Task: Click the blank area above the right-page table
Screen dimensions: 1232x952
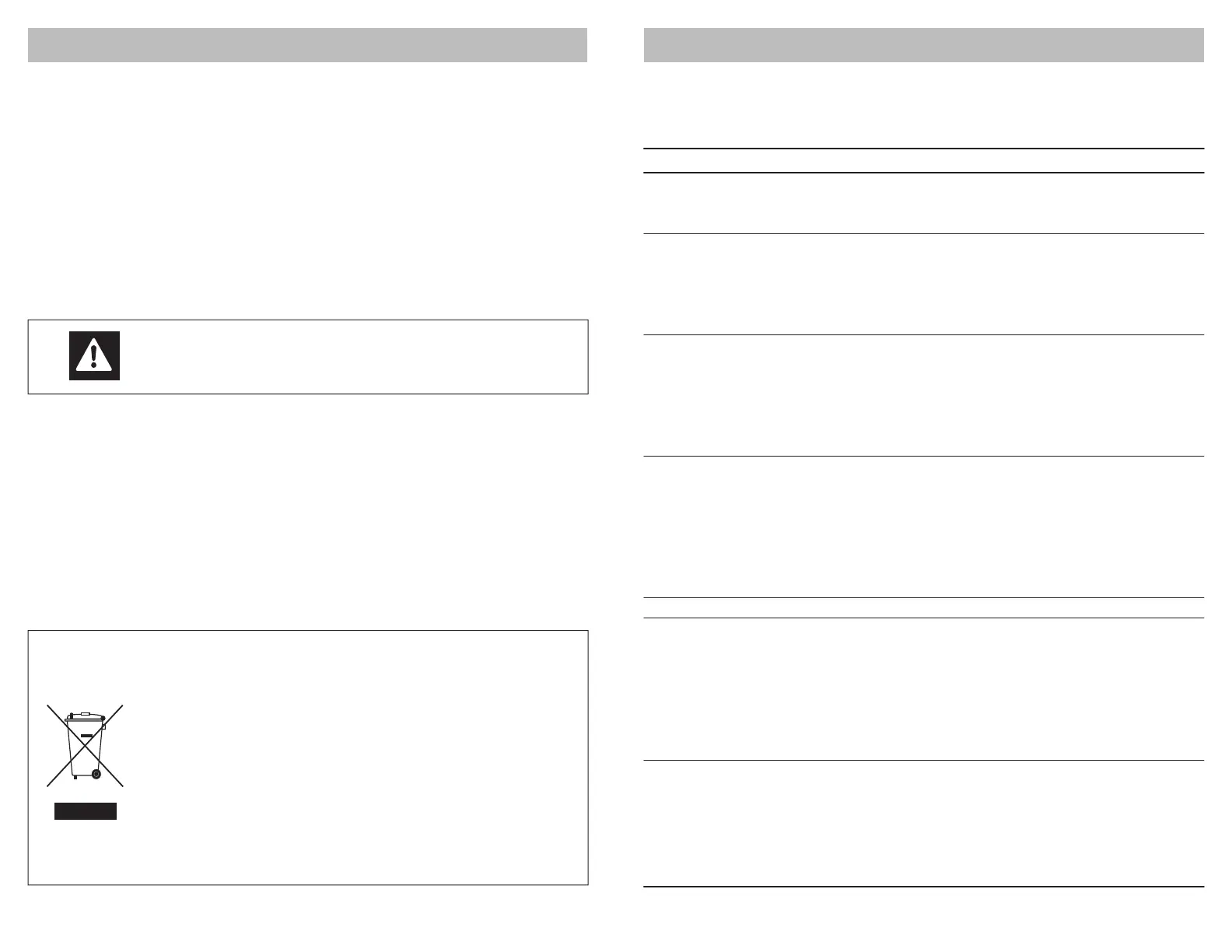Action: (x=924, y=104)
